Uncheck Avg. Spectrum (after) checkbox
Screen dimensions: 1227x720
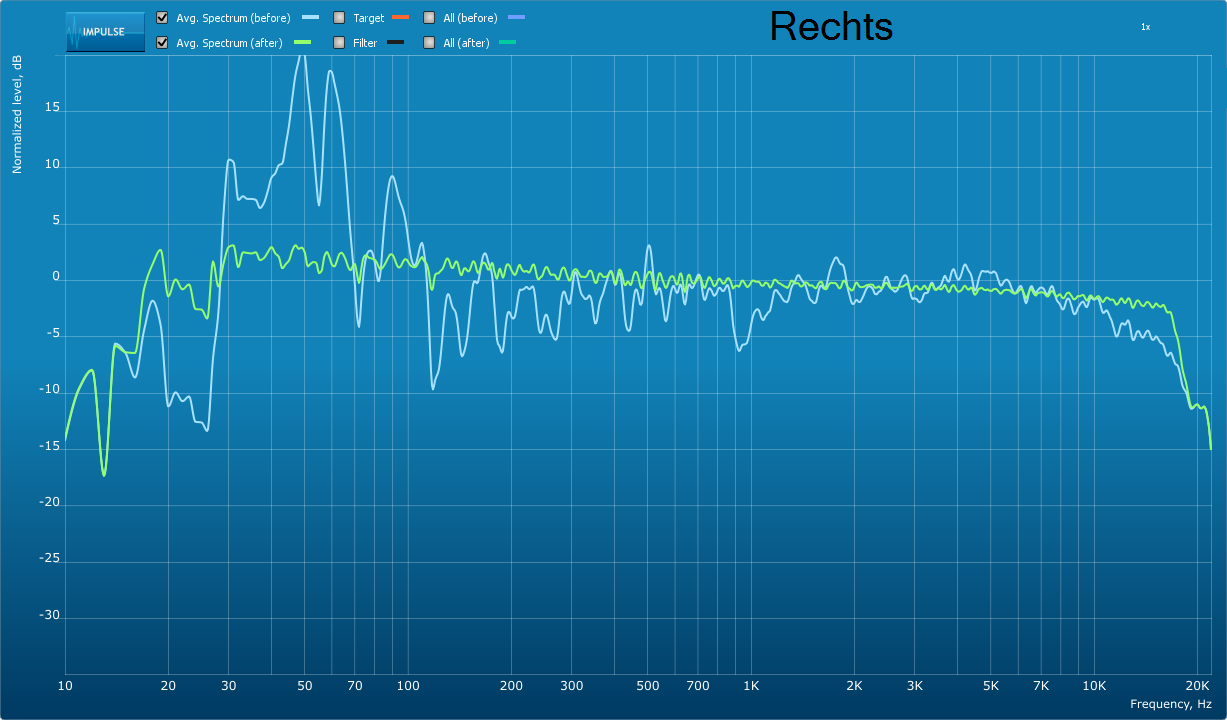click(x=162, y=43)
